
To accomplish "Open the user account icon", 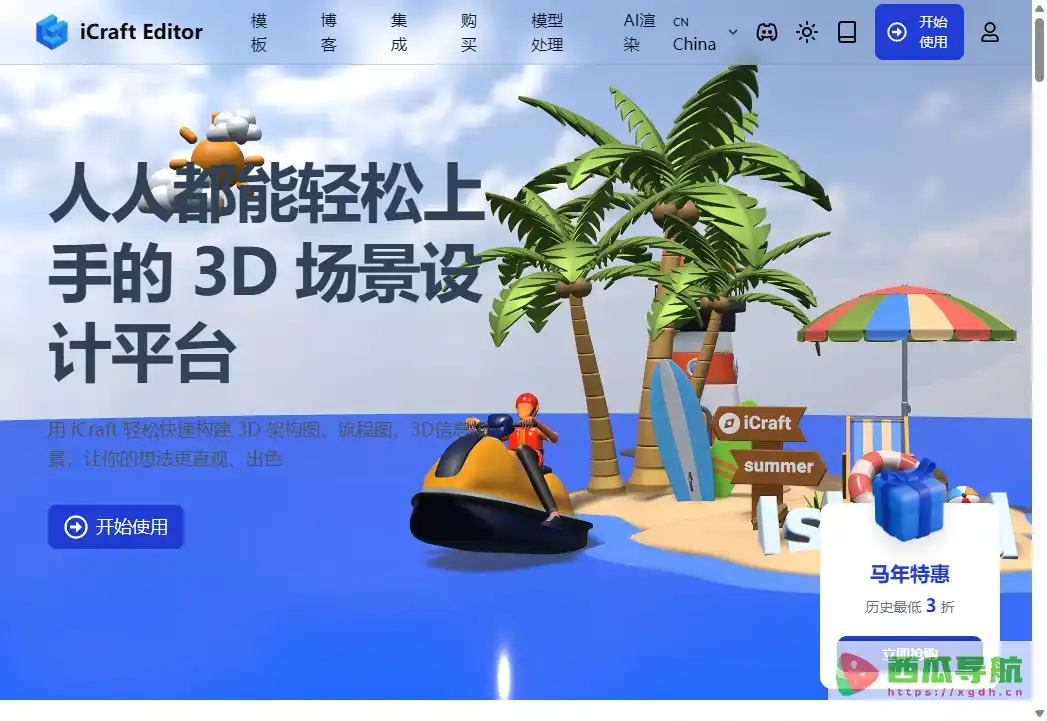I will (990, 31).
